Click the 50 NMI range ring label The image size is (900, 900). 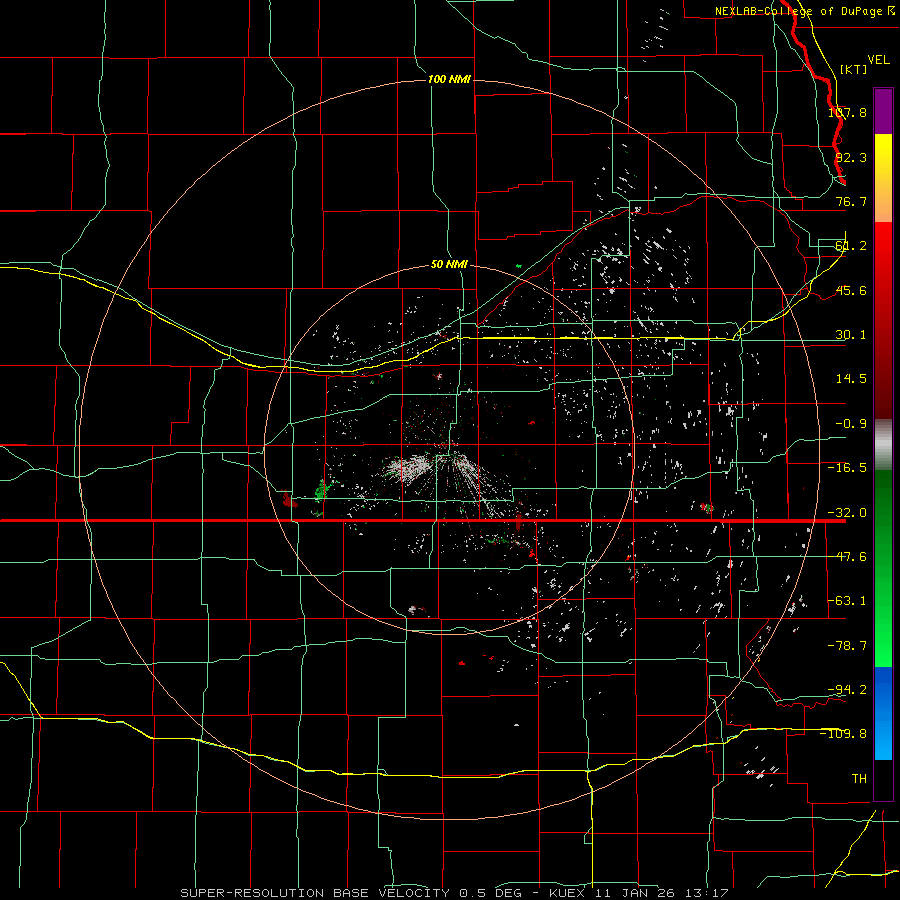(449, 265)
